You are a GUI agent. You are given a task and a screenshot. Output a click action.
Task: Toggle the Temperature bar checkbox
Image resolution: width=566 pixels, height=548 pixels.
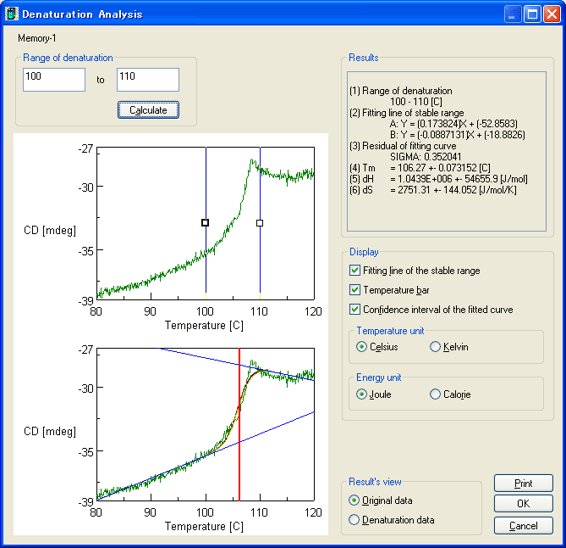coord(354,290)
